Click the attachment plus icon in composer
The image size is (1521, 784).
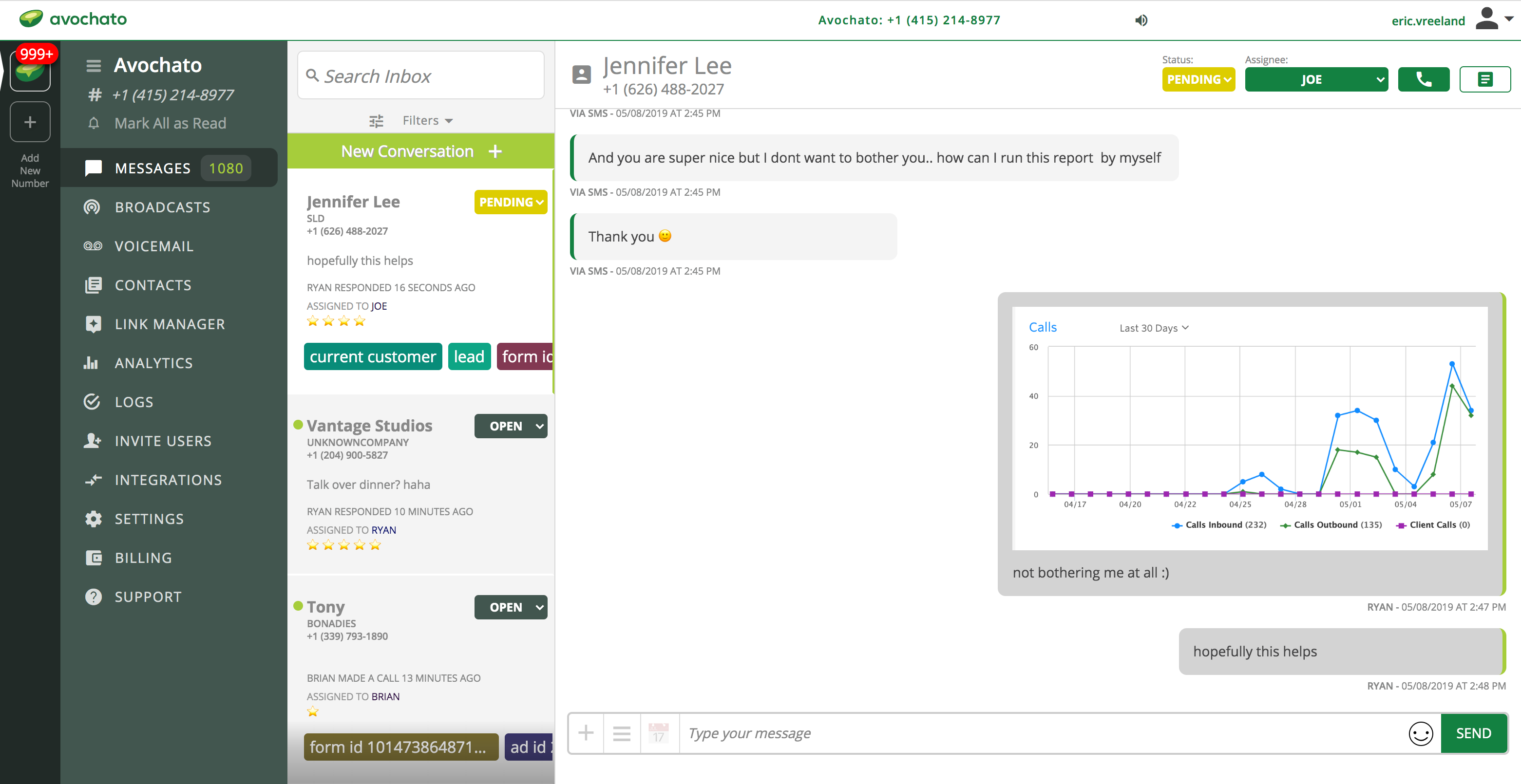tap(586, 733)
